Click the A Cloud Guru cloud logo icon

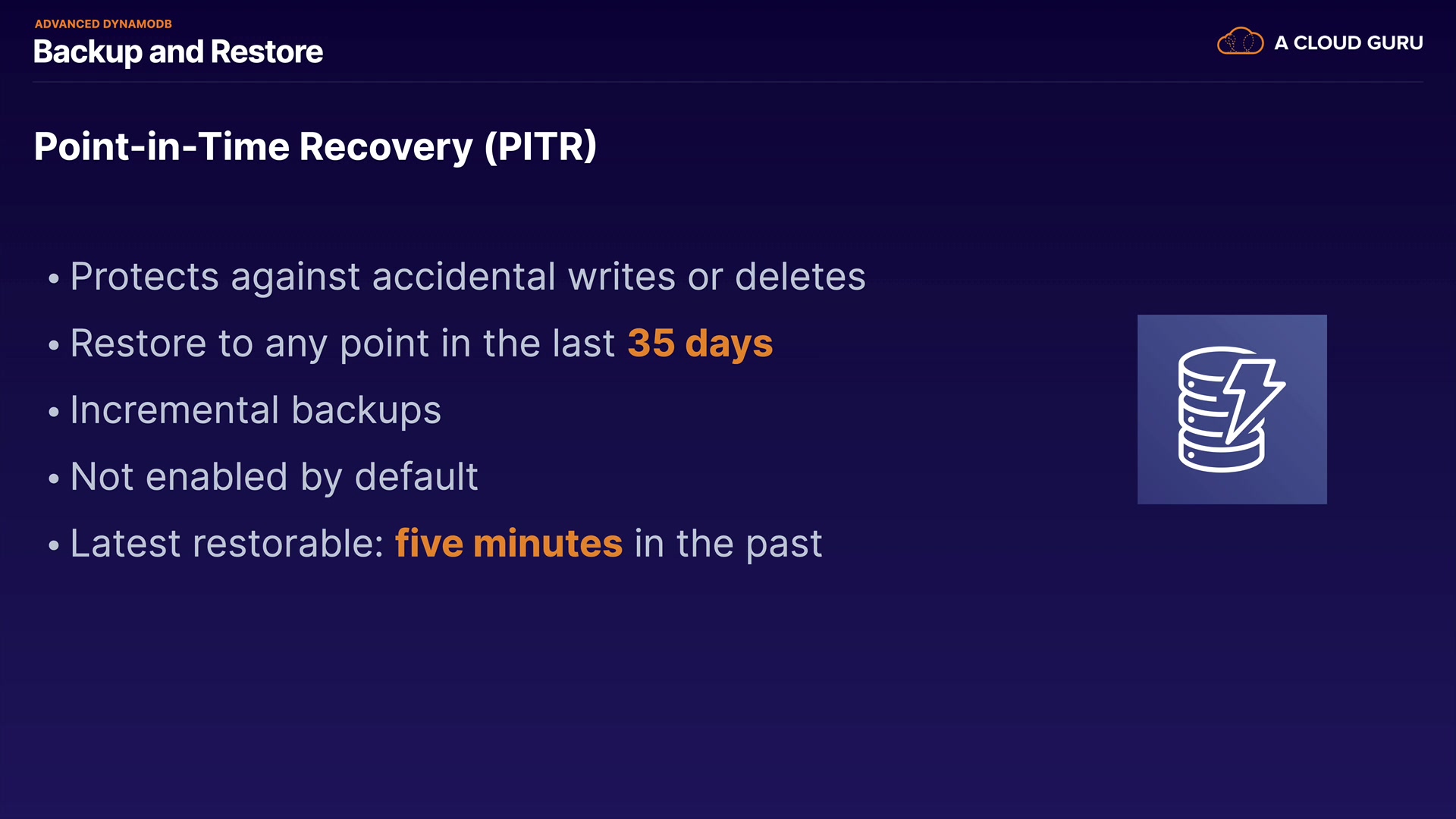1240,42
